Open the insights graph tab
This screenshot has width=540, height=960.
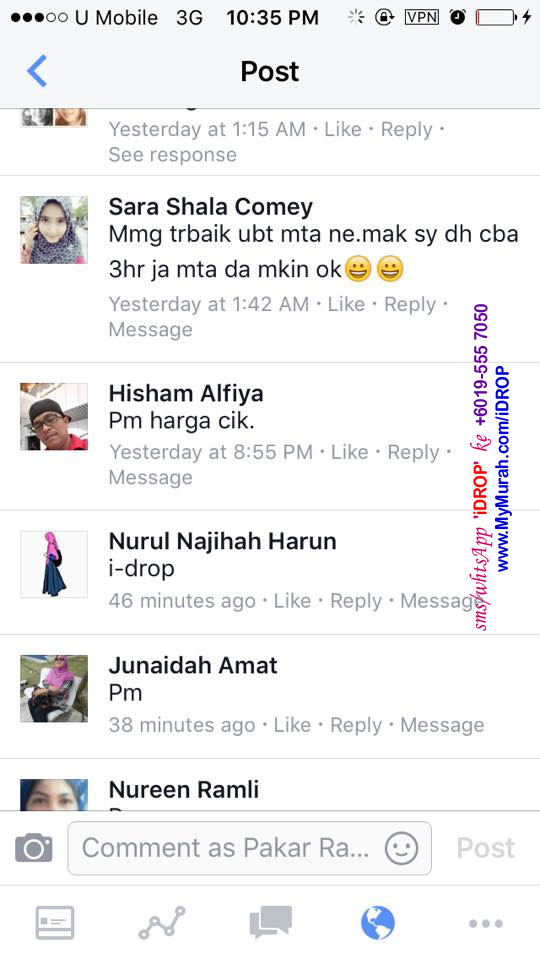click(162, 923)
